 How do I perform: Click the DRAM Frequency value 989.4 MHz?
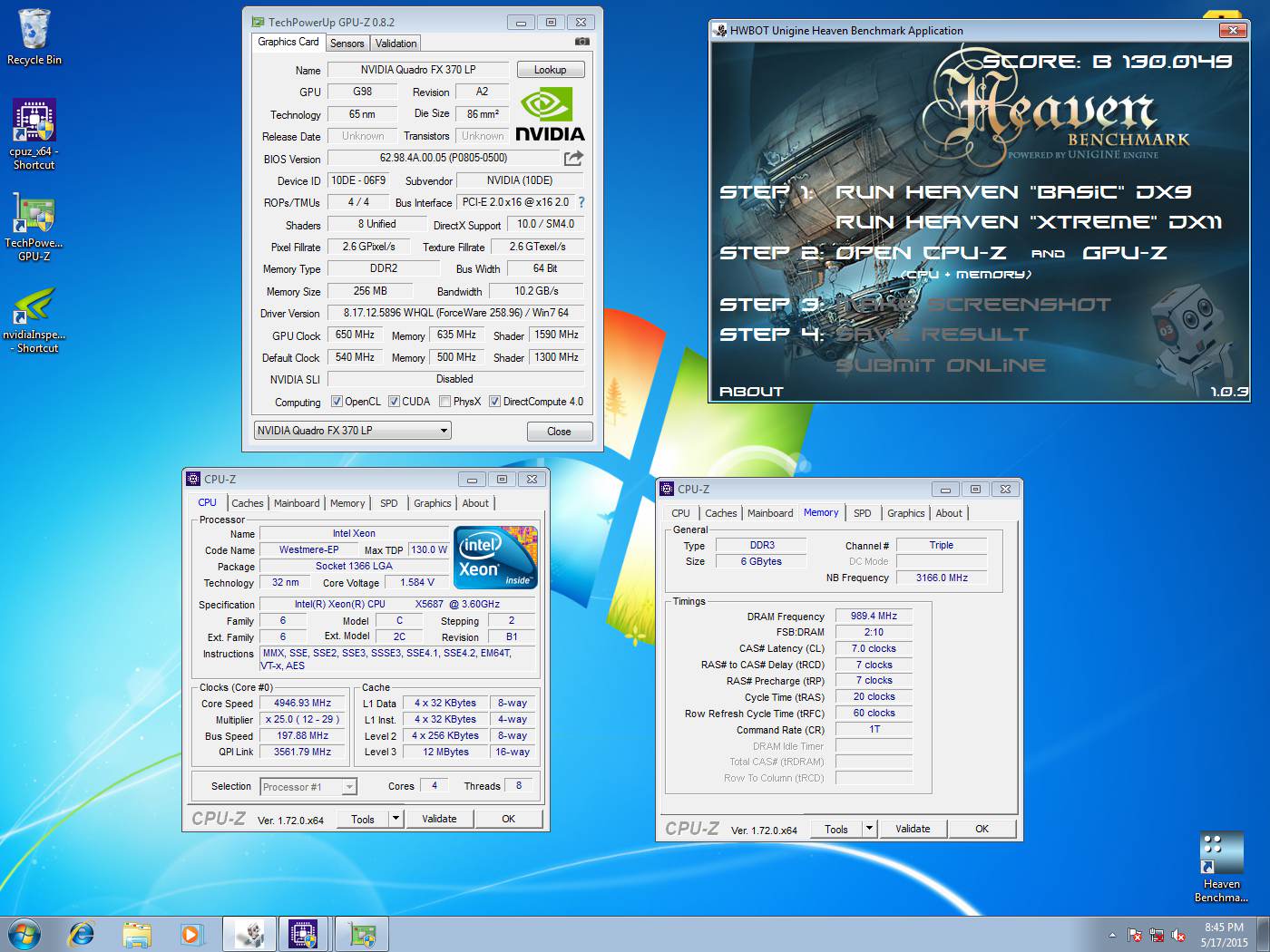coord(874,616)
